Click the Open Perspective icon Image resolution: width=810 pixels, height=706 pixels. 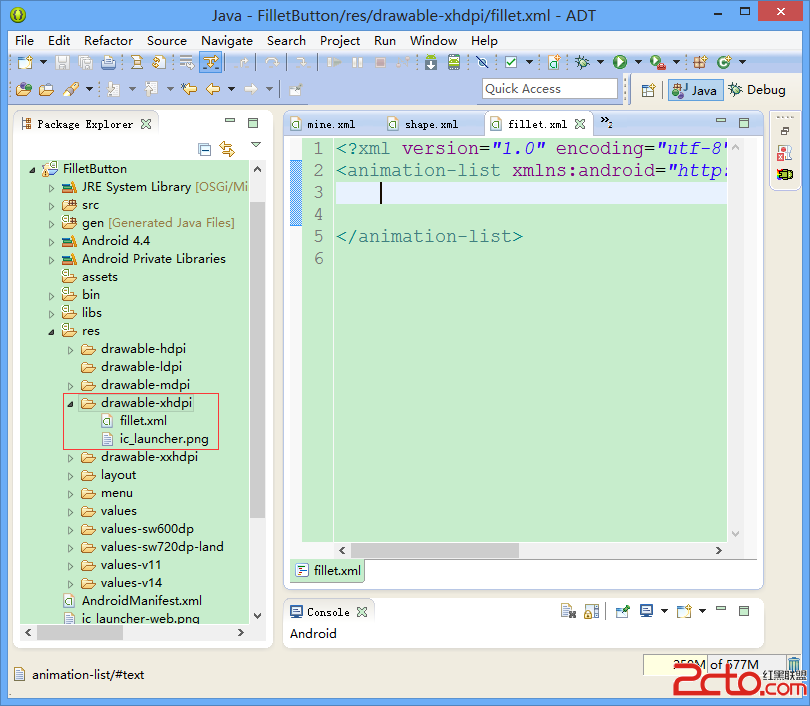[648, 90]
